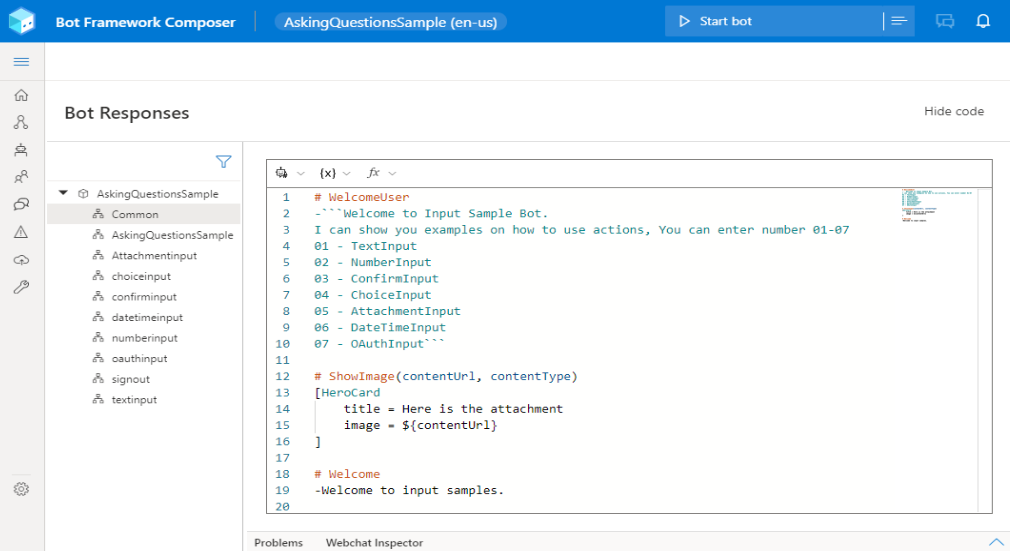Click the '01 - TextInput' code line
Image resolution: width=1010 pixels, height=551 pixels.
tap(365, 246)
